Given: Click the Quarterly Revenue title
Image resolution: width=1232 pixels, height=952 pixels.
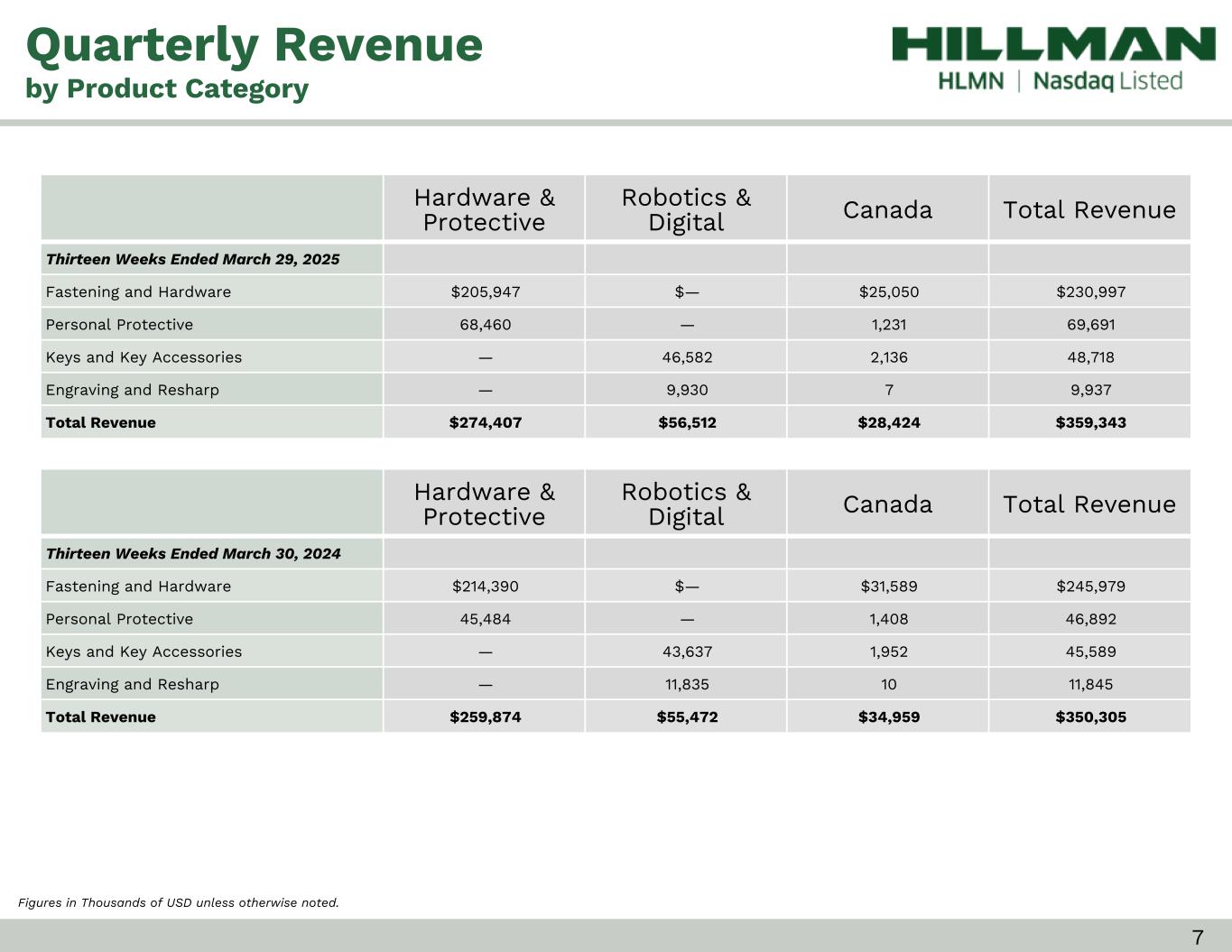Looking at the screenshot, I should point(255,44).
